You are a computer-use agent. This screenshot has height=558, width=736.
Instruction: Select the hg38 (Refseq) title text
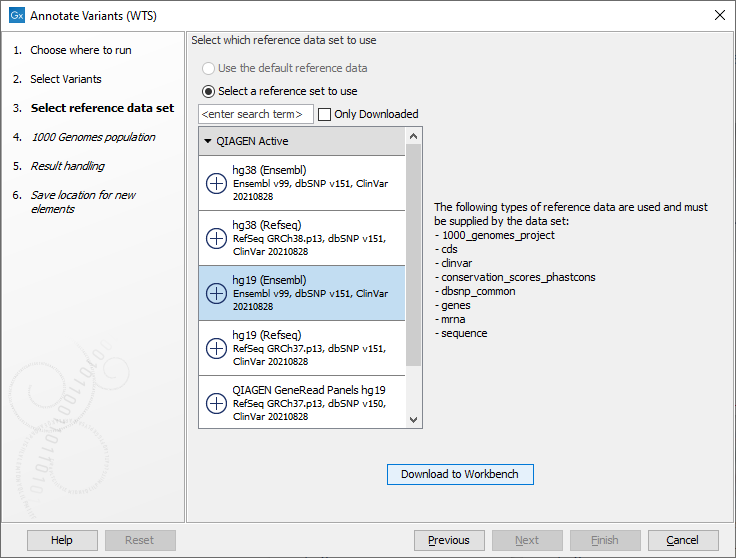click(267, 225)
